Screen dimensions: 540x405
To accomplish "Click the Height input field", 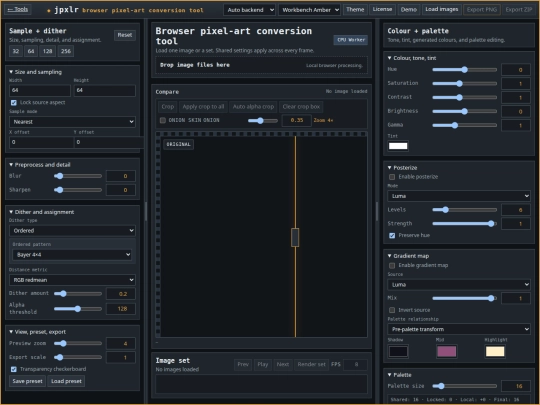I will click(105, 91).
